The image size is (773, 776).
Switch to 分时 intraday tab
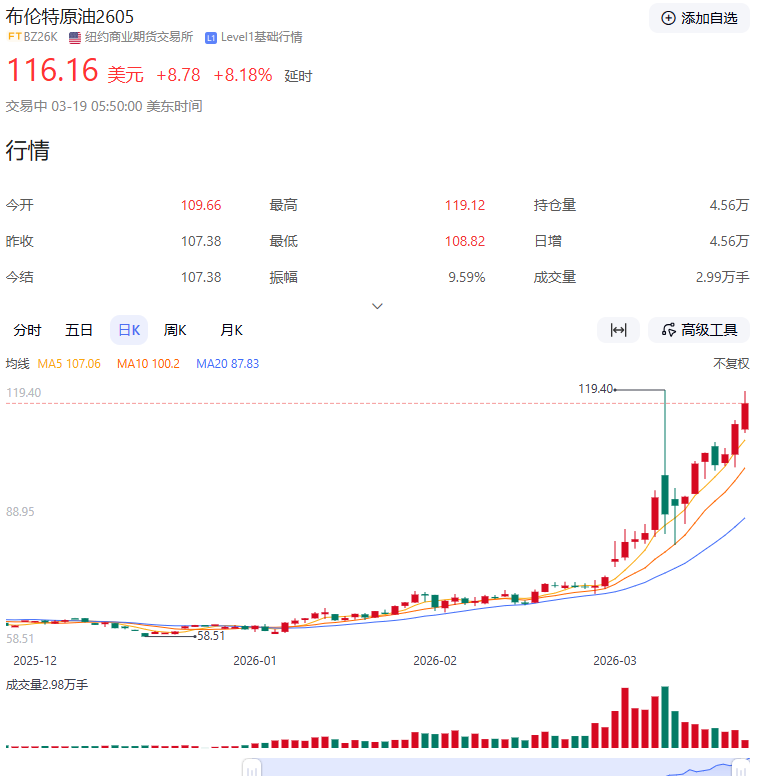(x=27, y=330)
